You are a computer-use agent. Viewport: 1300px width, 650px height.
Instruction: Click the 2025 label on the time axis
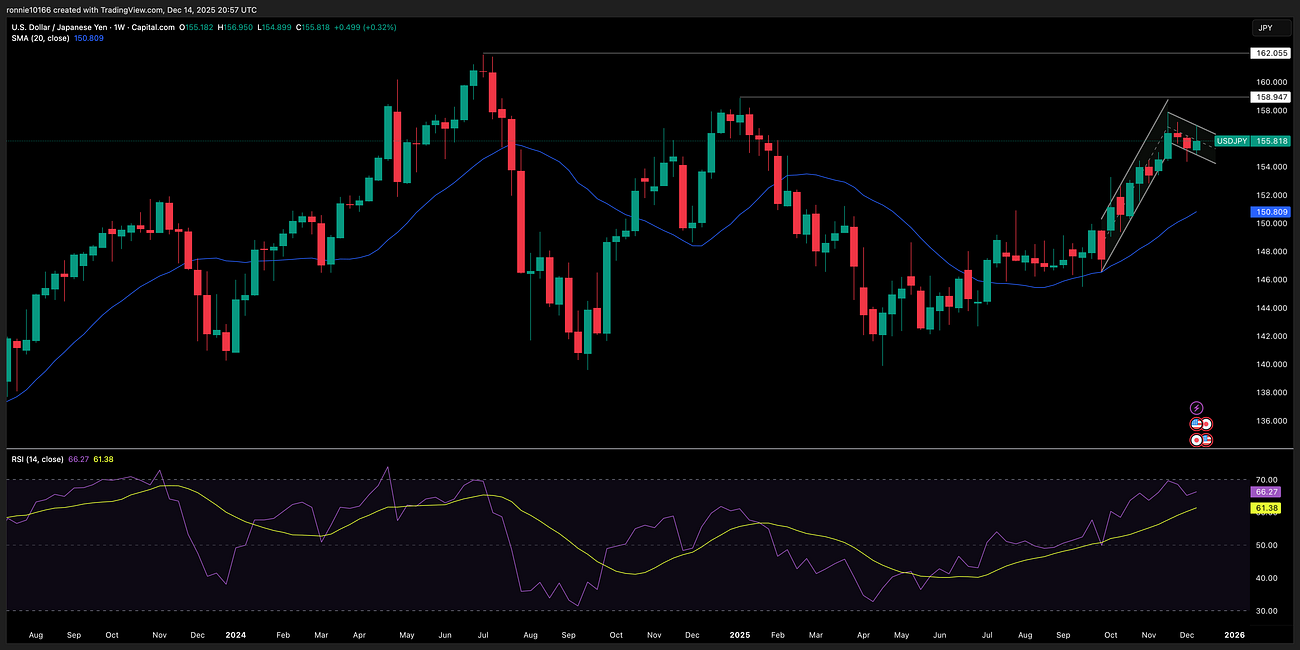pos(740,634)
